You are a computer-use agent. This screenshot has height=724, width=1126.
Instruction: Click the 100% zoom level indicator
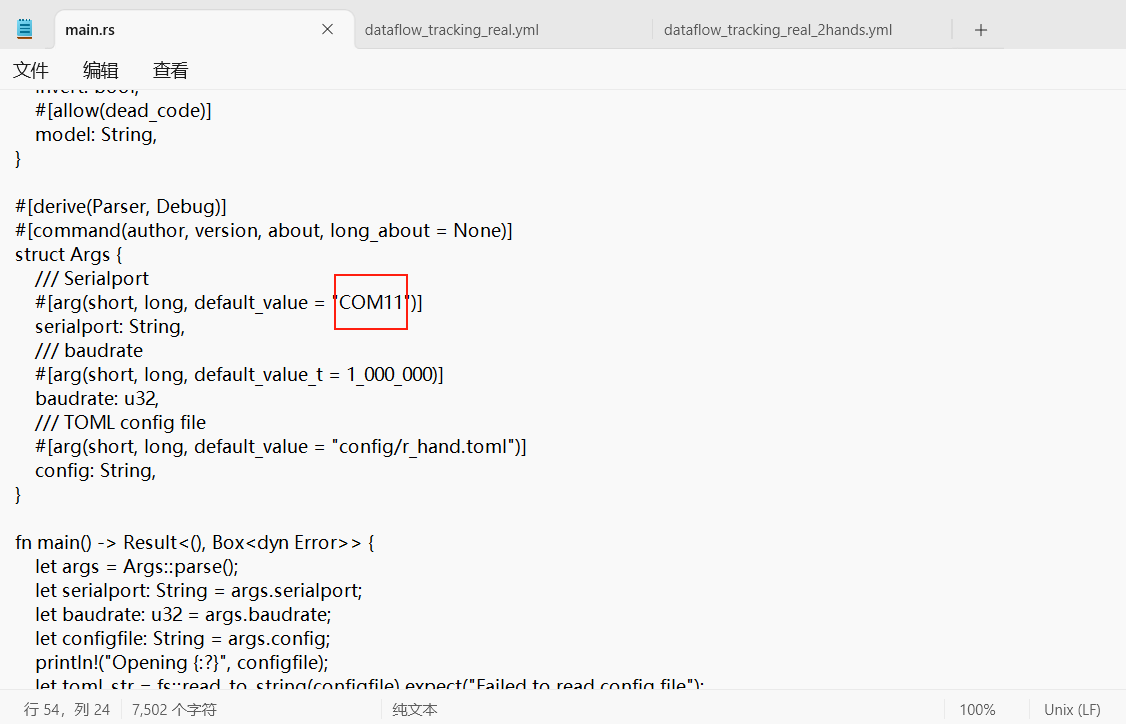tap(977, 710)
